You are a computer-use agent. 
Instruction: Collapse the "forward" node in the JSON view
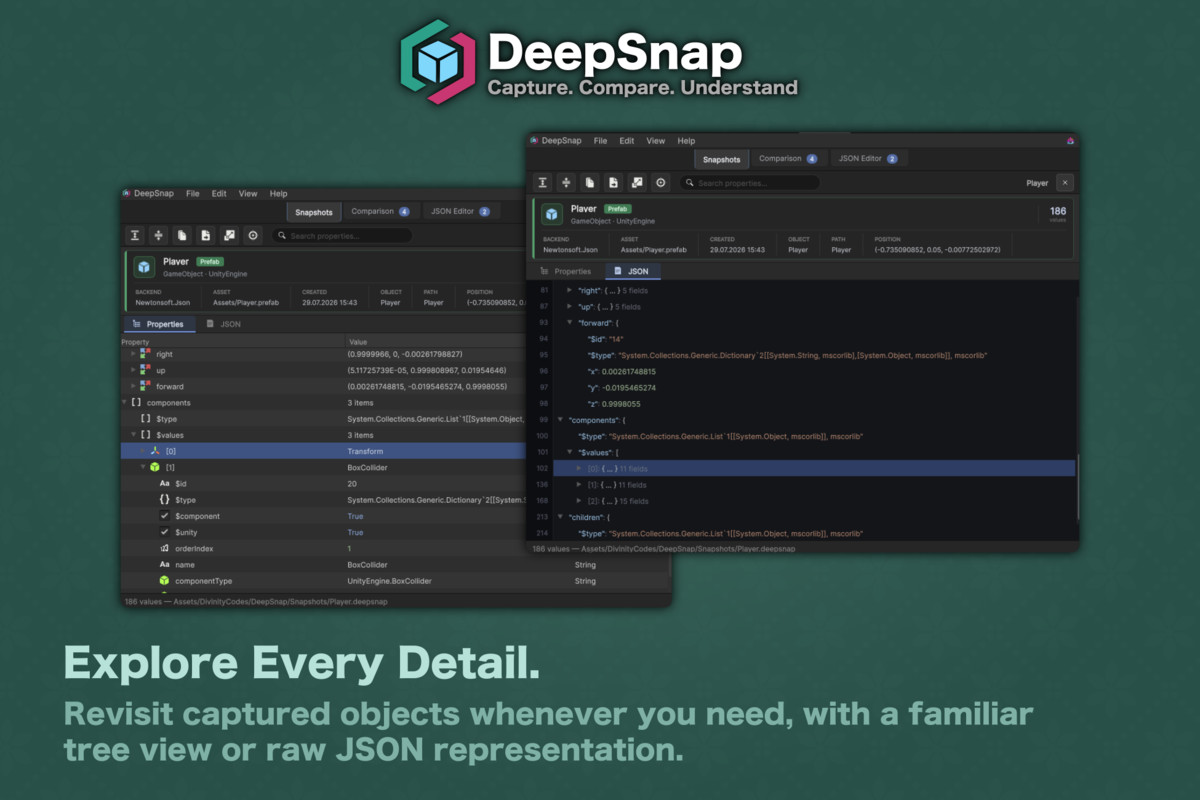coord(569,323)
